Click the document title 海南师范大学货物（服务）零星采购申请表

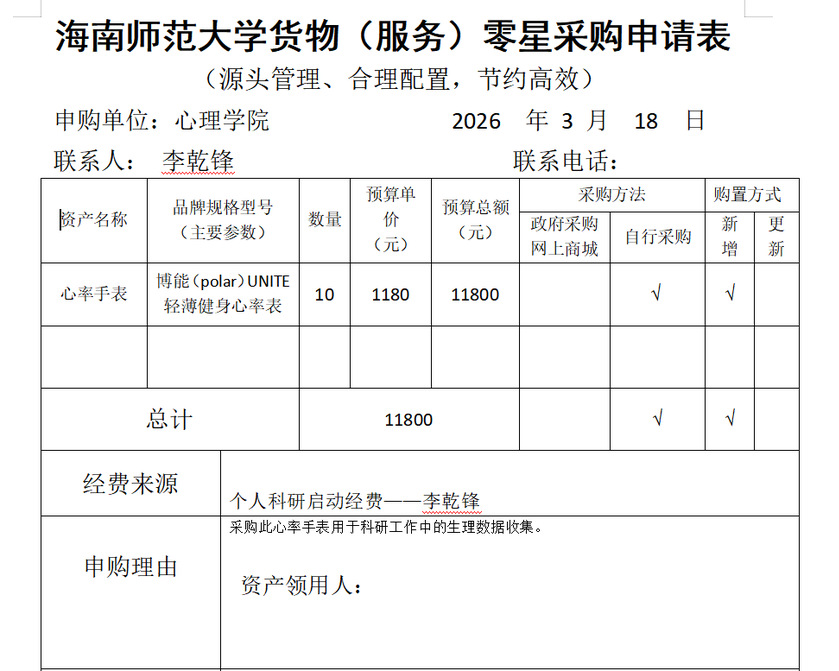coord(393,37)
